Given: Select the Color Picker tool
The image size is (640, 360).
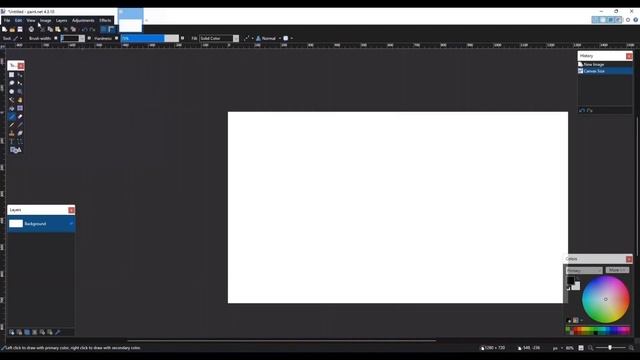Looking at the screenshot, I should (x=20, y=125).
